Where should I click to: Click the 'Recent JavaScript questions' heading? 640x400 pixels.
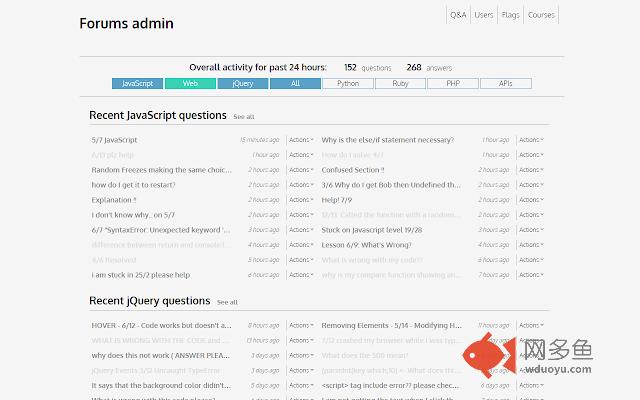(158, 116)
